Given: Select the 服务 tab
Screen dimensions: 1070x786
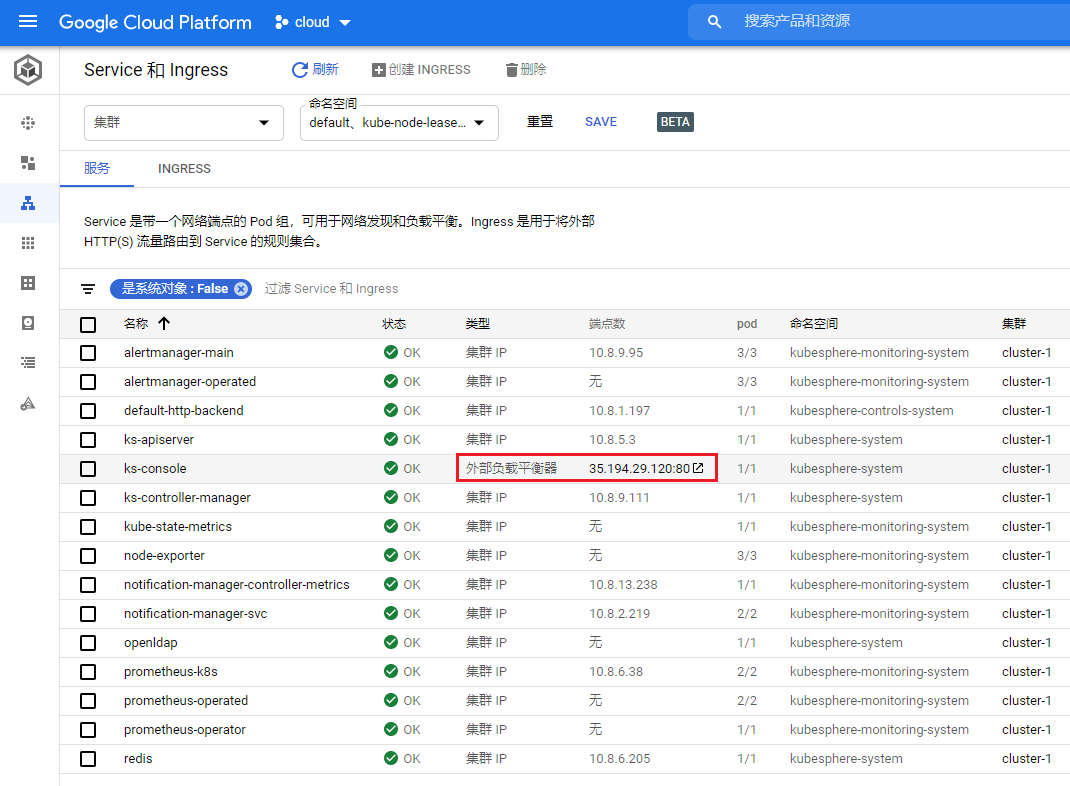Looking at the screenshot, I should tap(97, 169).
